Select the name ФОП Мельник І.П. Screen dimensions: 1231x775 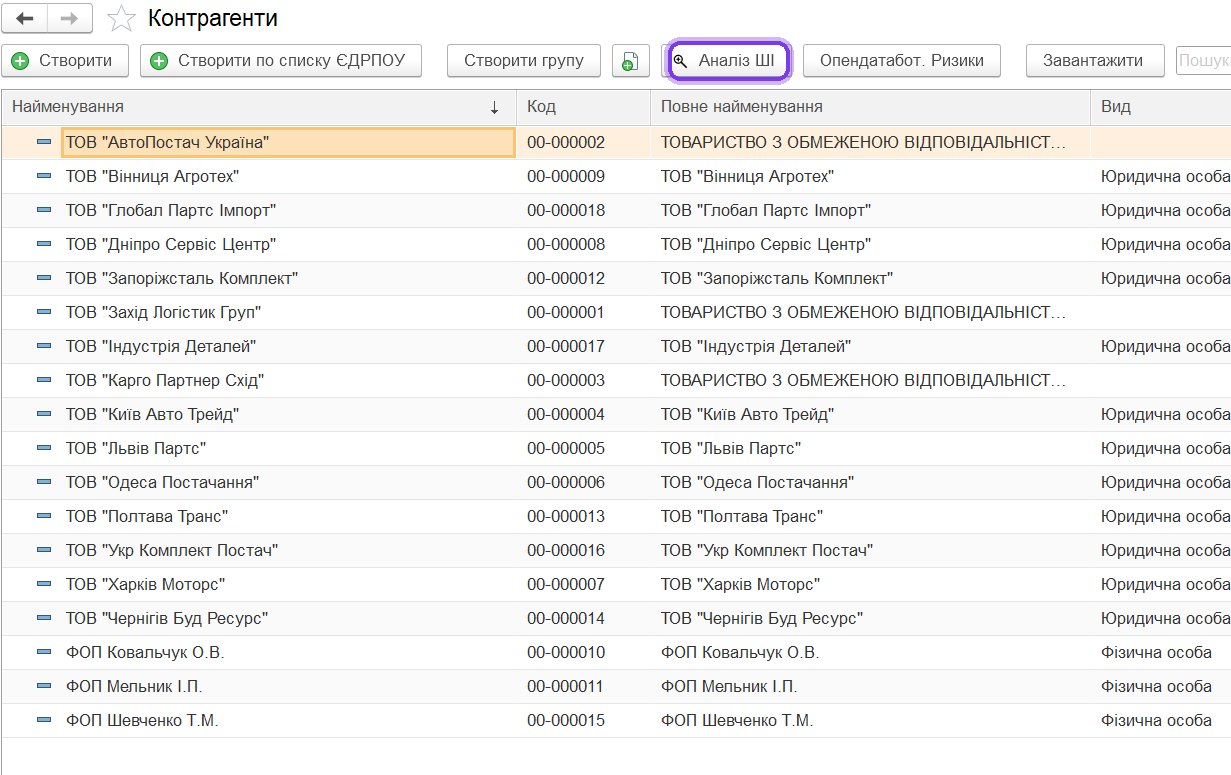pos(134,687)
